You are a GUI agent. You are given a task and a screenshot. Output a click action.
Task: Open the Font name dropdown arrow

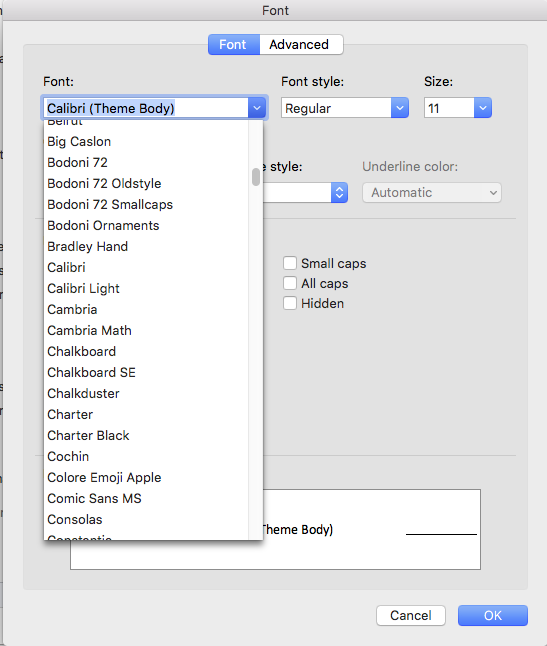tap(257, 108)
